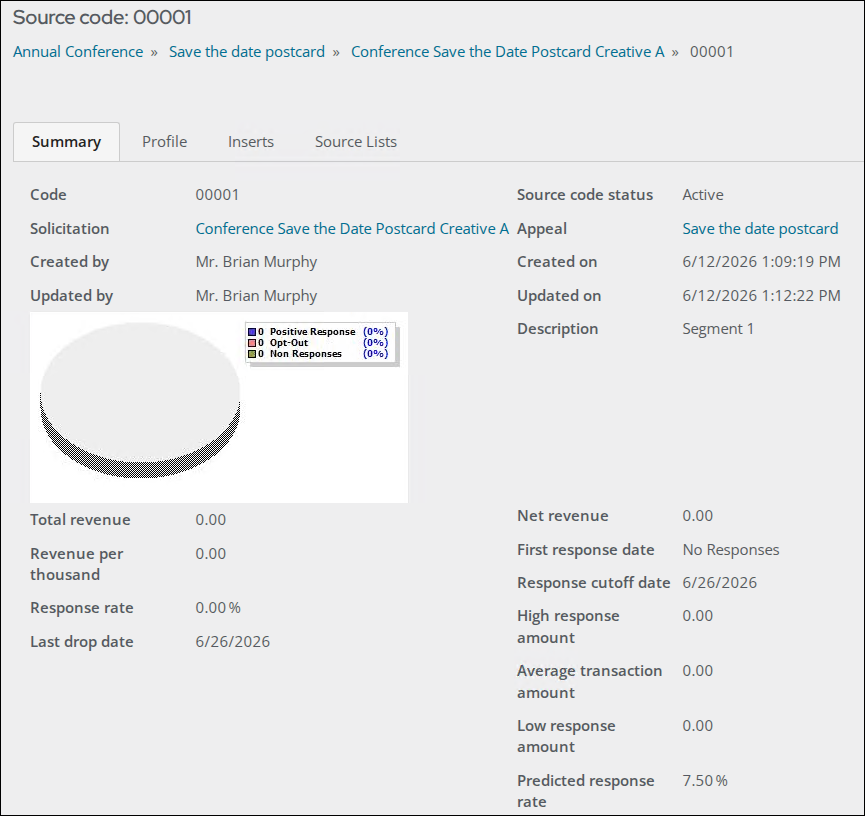Switch to the Profile tab

pos(164,142)
